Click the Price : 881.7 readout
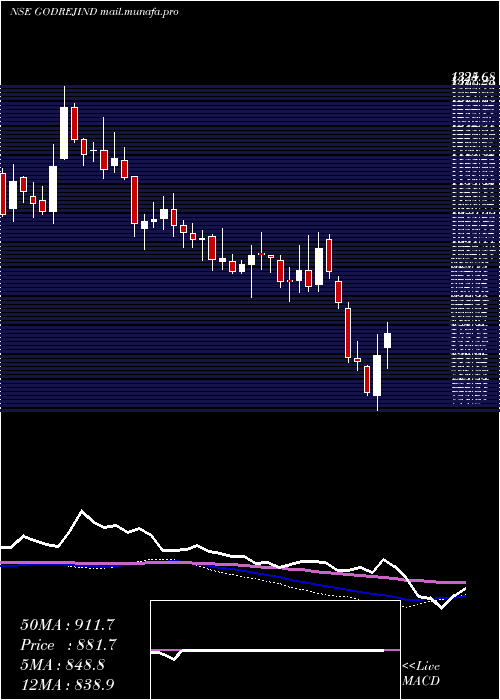 pyautogui.click(x=69, y=645)
